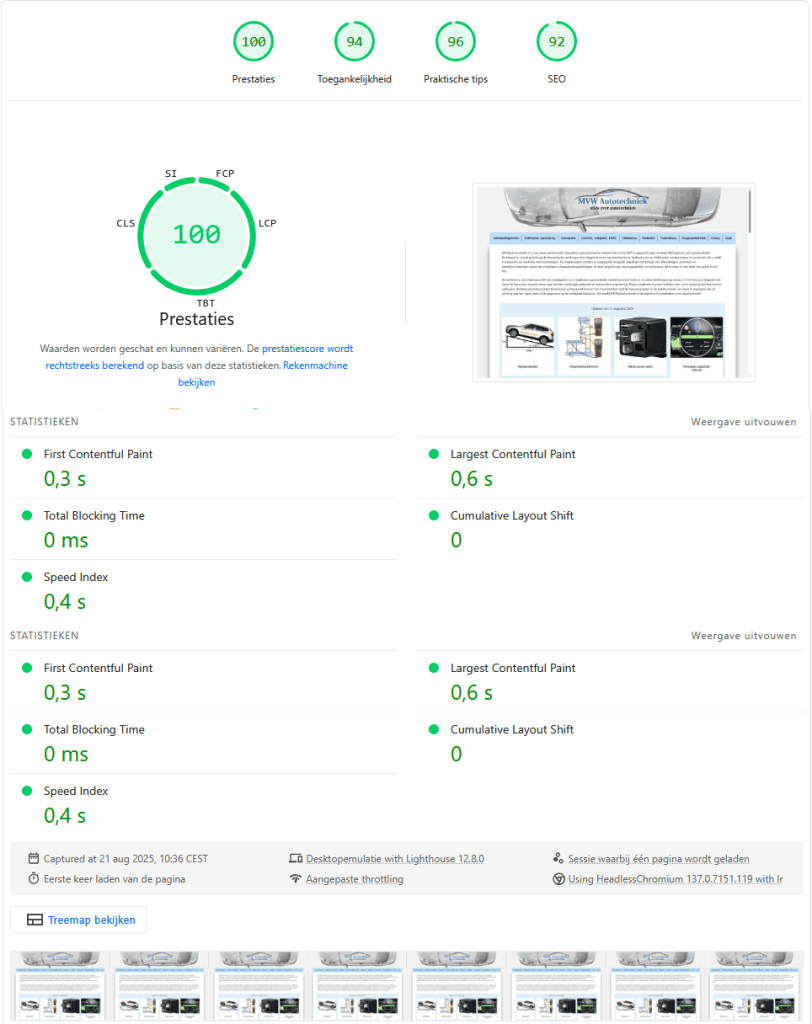Click the large 100 performance gauge
Viewport: 812px width, 1024px height.
tap(197, 235)
